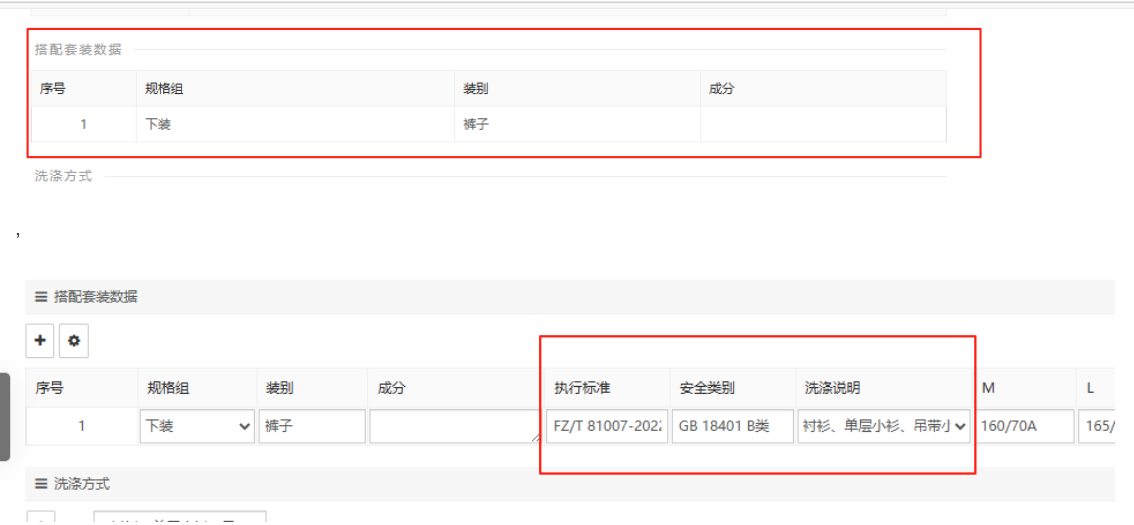
Task: Click the 序号 header in the editable table
Action: [50, 388]
